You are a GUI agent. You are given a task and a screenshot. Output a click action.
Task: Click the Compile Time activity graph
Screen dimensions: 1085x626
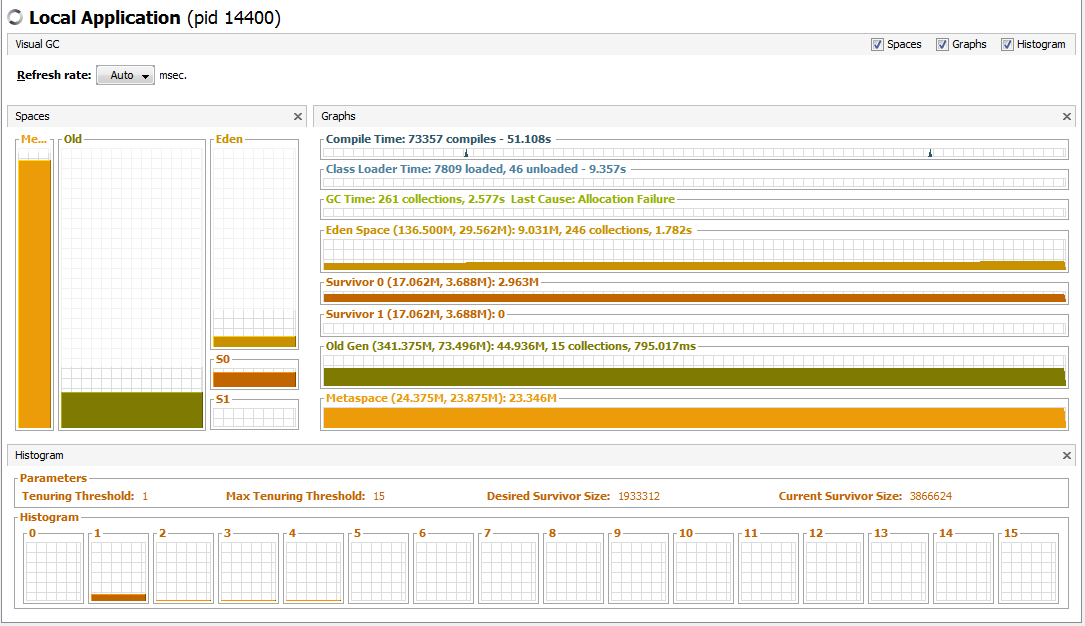[x=694, y=153]
